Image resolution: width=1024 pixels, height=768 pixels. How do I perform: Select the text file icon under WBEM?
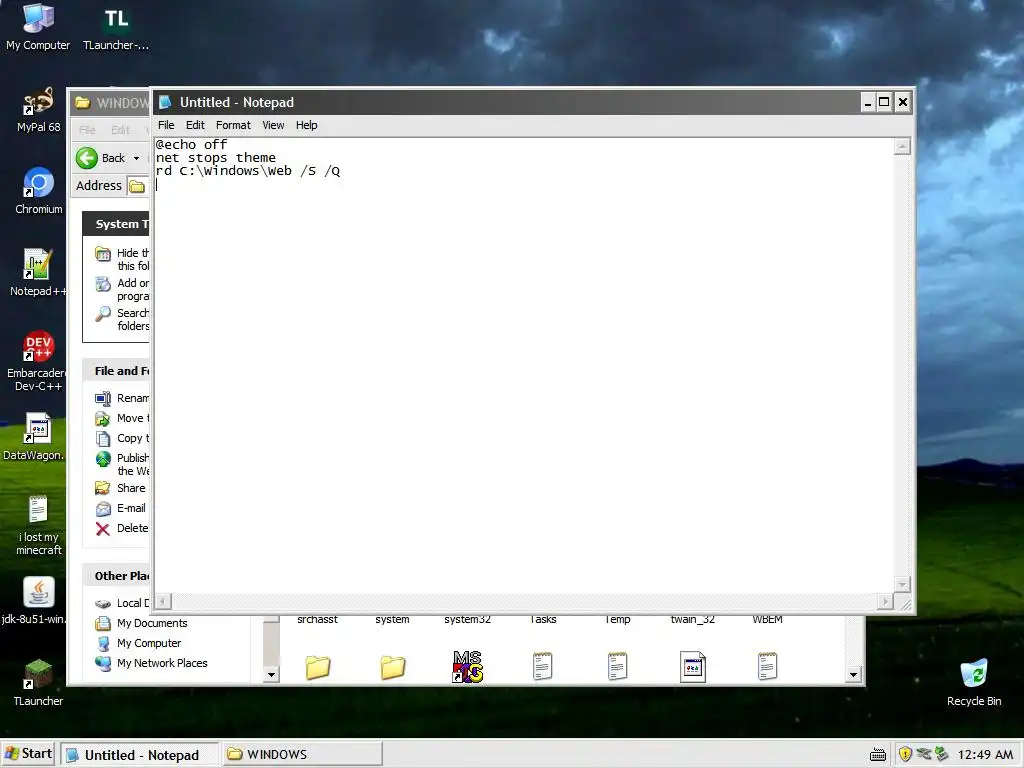tap(767, 667)
